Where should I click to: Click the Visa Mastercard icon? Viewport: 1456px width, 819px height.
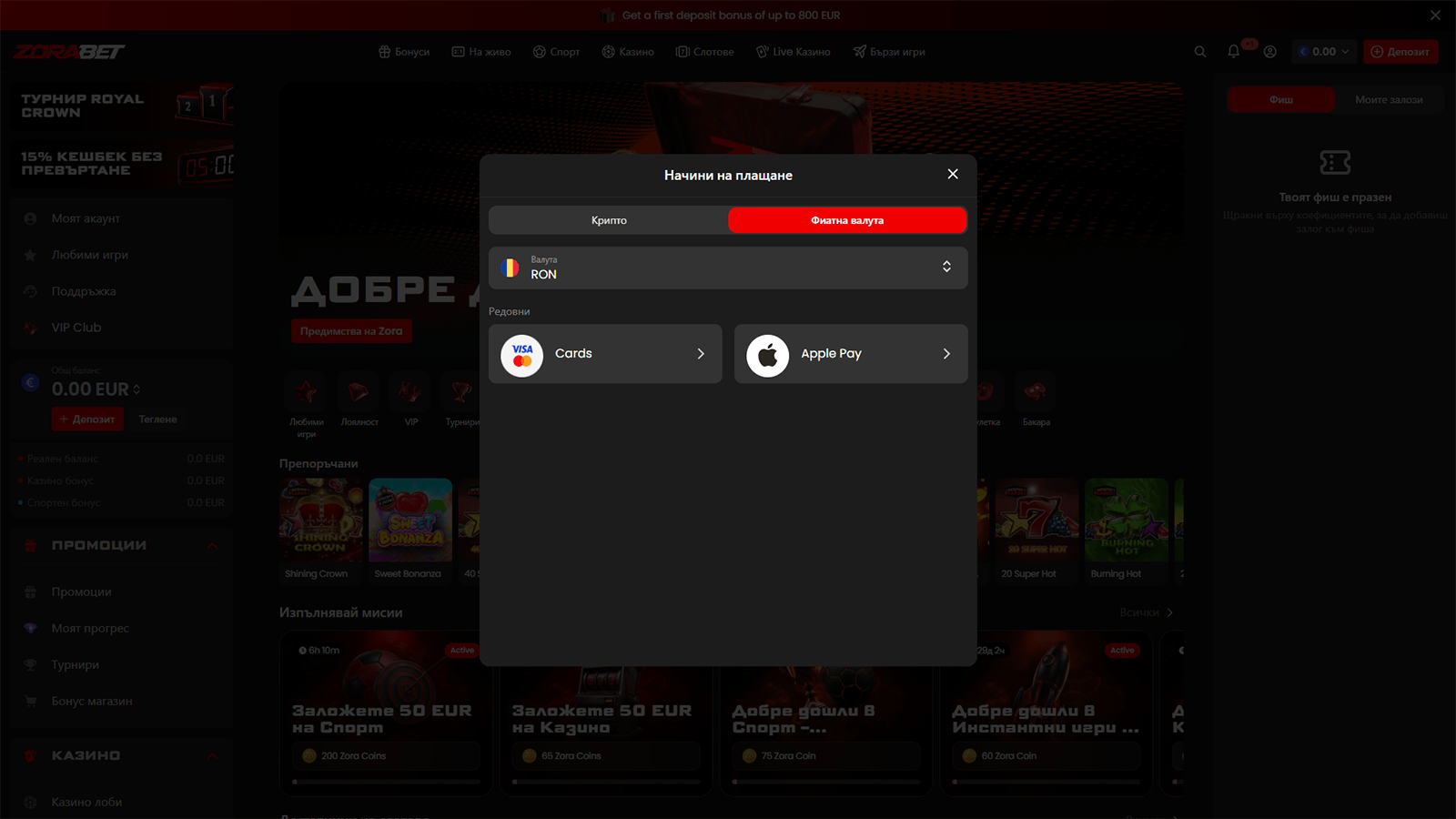(x=522, y=355)
